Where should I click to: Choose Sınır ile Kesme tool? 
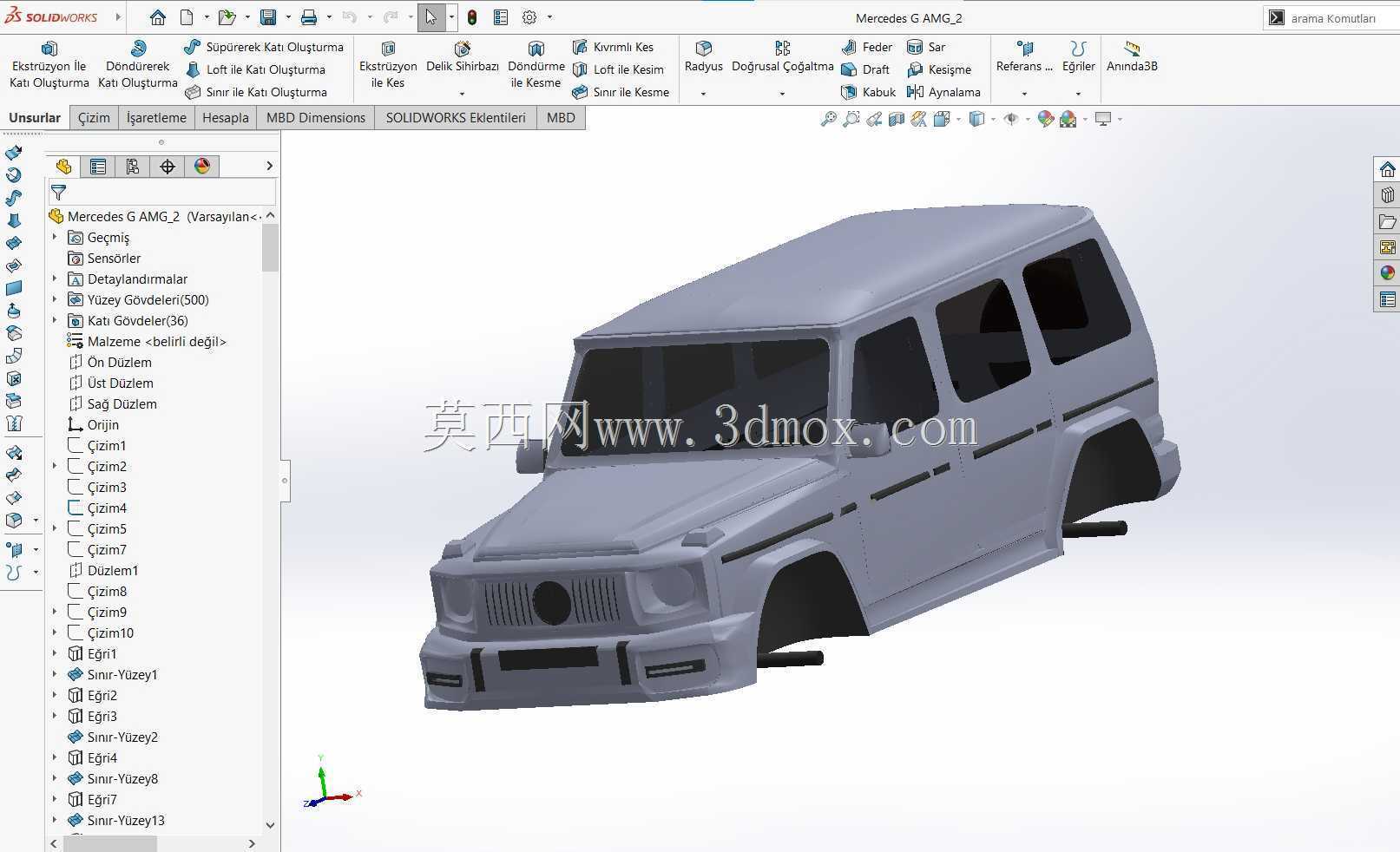pos(621,92)
